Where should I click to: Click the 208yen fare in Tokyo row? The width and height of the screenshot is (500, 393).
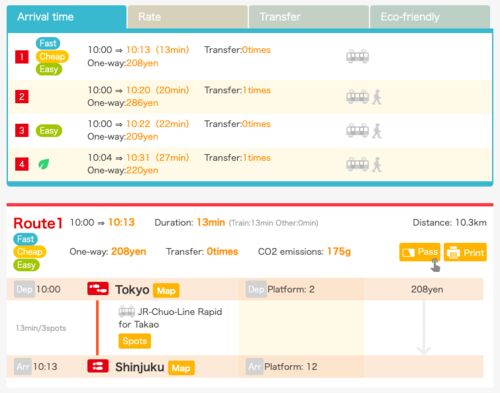[427, 289]
